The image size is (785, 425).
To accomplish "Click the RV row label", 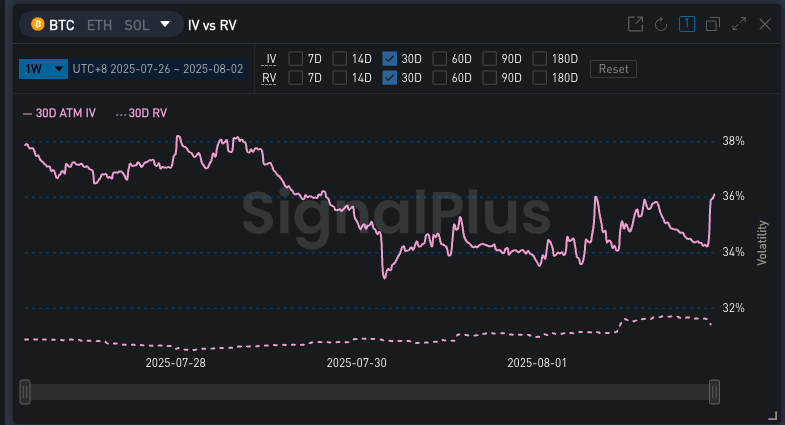I will (269, 78).
